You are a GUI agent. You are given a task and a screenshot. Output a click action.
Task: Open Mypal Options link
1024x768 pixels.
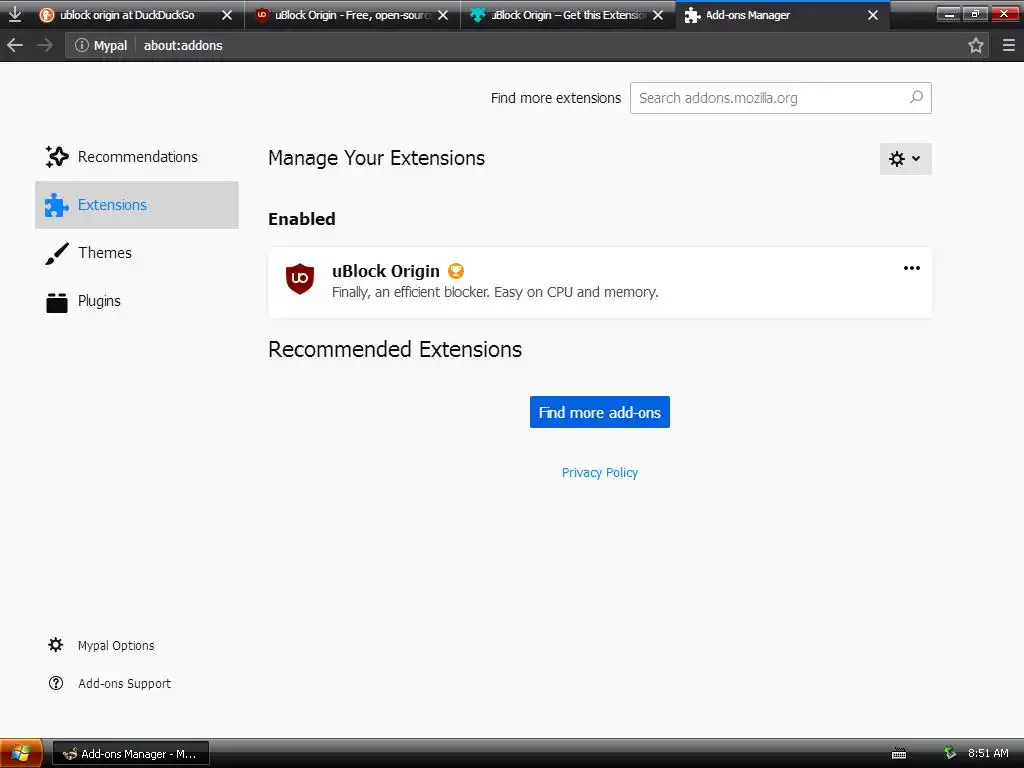click(x=116, y=645)
